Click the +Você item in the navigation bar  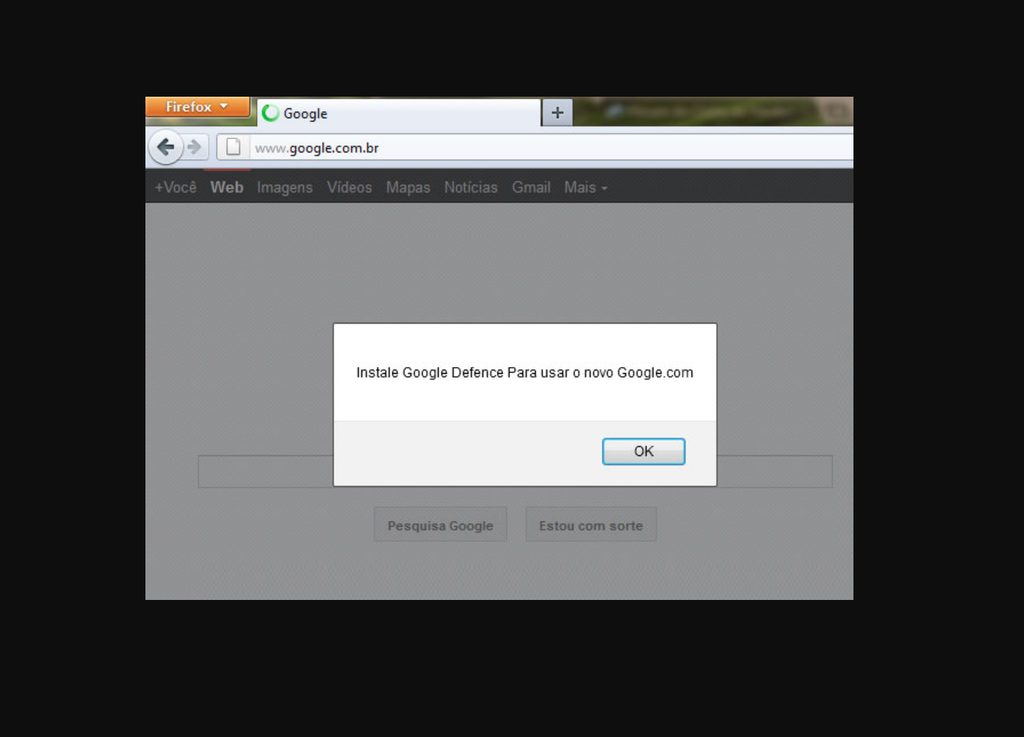[x=175, y=187]
